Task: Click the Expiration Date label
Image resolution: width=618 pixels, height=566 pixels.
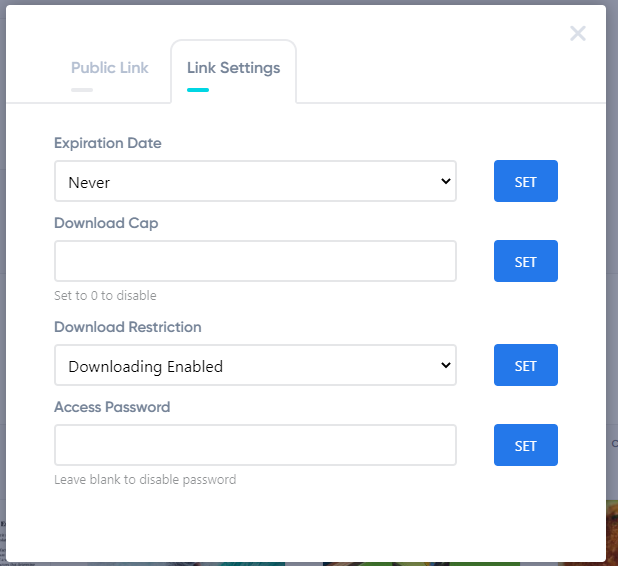Action: pyautogui.click(x=107, y=143)
